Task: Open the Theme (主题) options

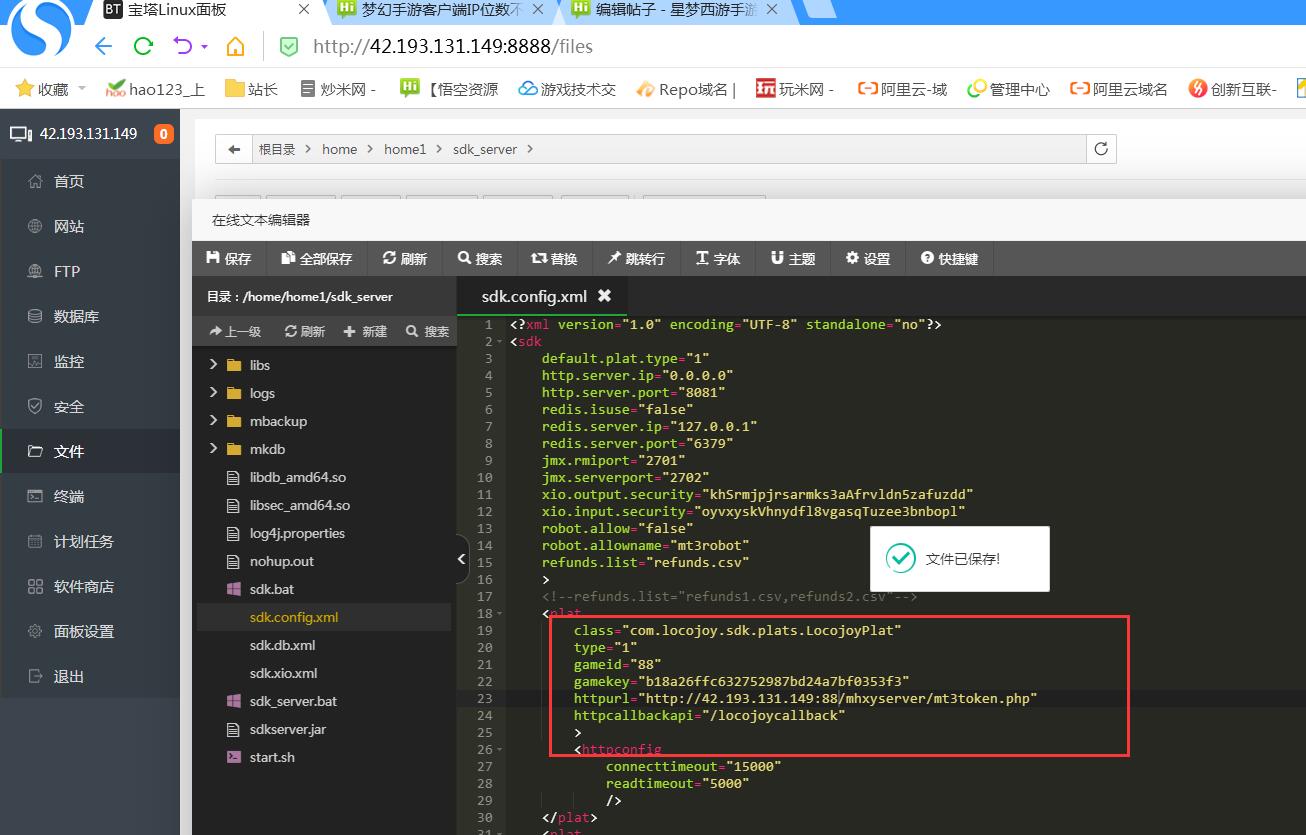Action: pos(792,258)
